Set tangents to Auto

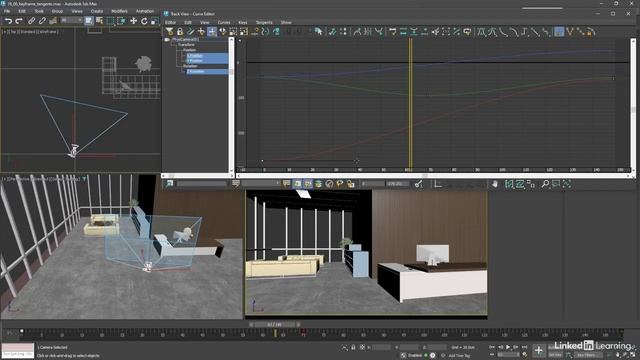click(482, 31)
